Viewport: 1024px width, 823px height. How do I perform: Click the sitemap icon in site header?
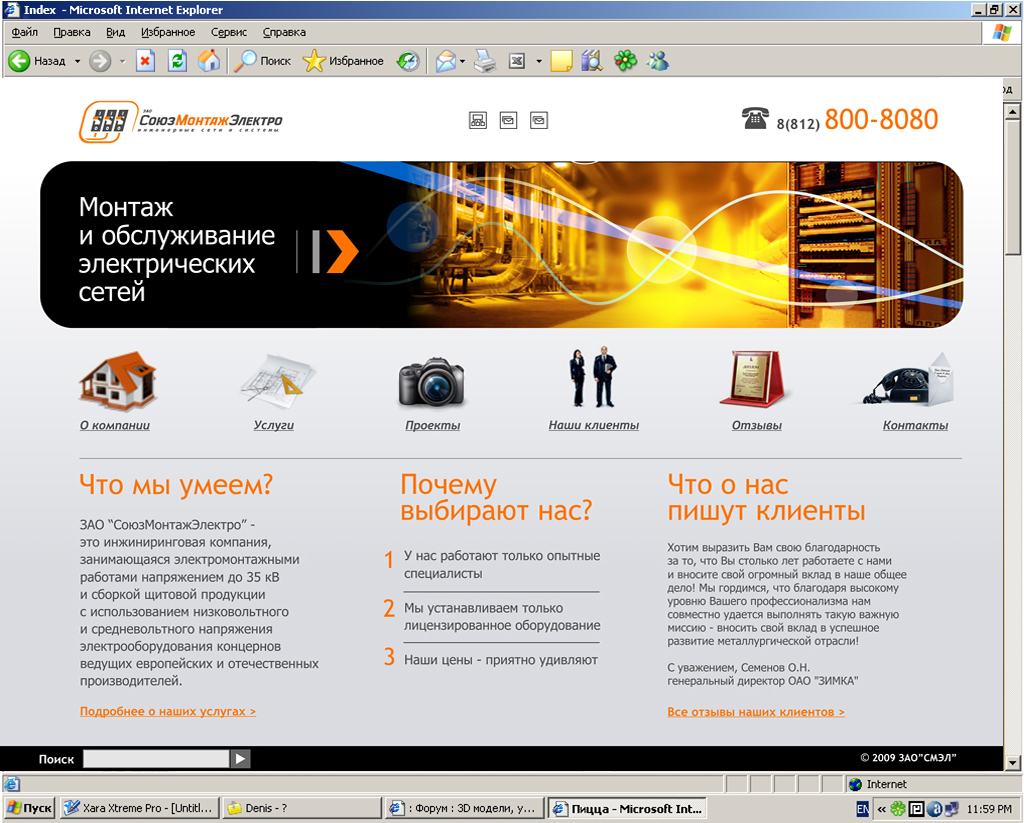coord(478,120)
